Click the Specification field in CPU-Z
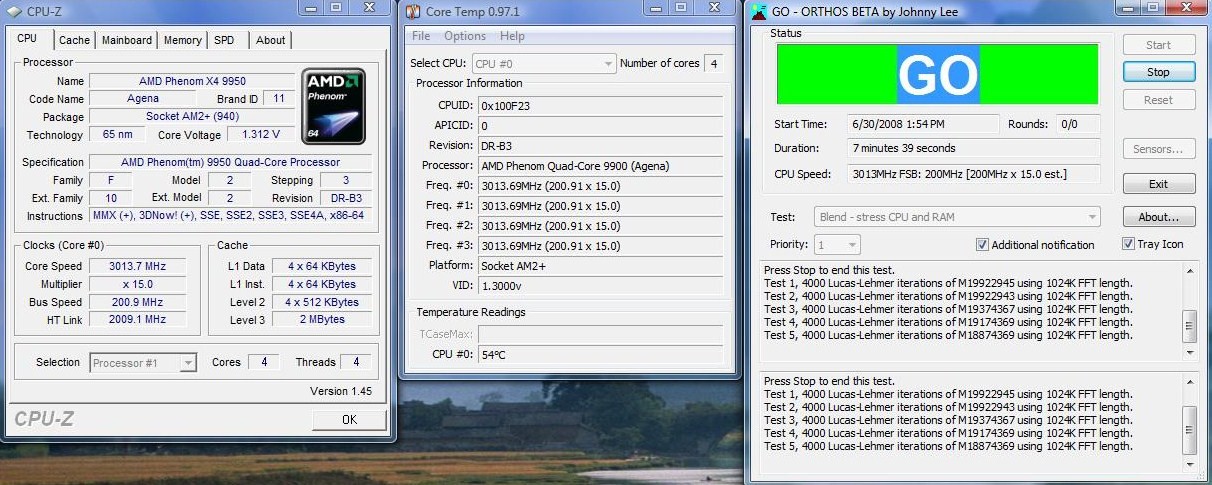The height and width of the screenshot is (485, 1212). (231, 162)
